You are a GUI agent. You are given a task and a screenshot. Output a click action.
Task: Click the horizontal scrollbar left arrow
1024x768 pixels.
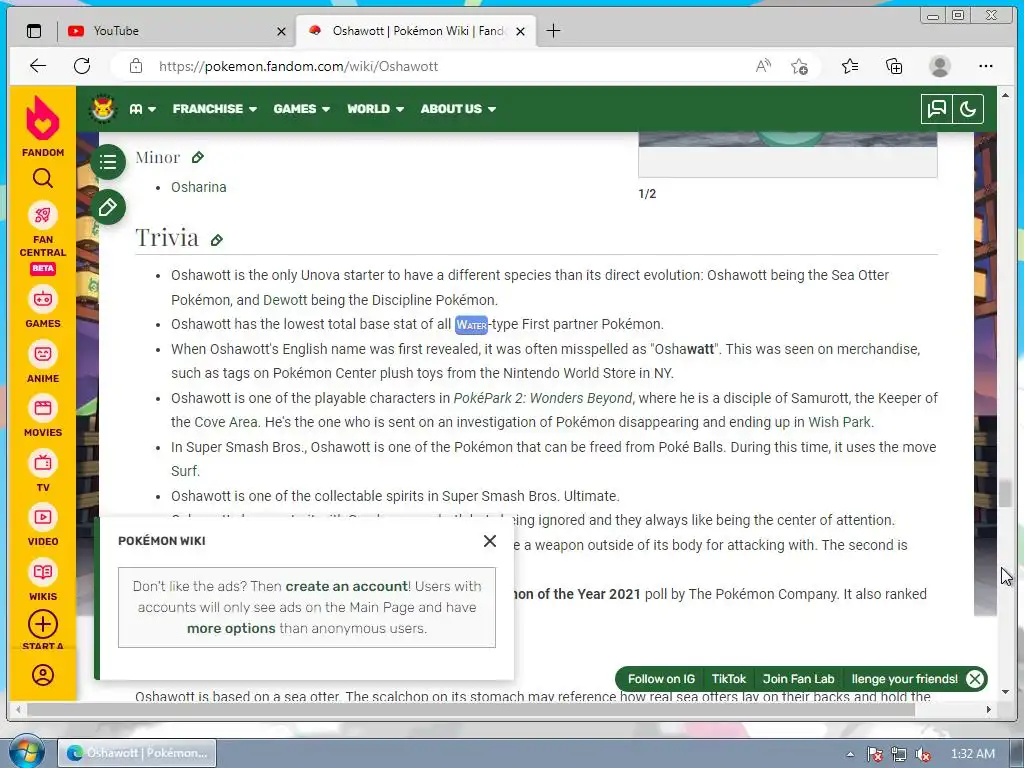coord(18,709)
